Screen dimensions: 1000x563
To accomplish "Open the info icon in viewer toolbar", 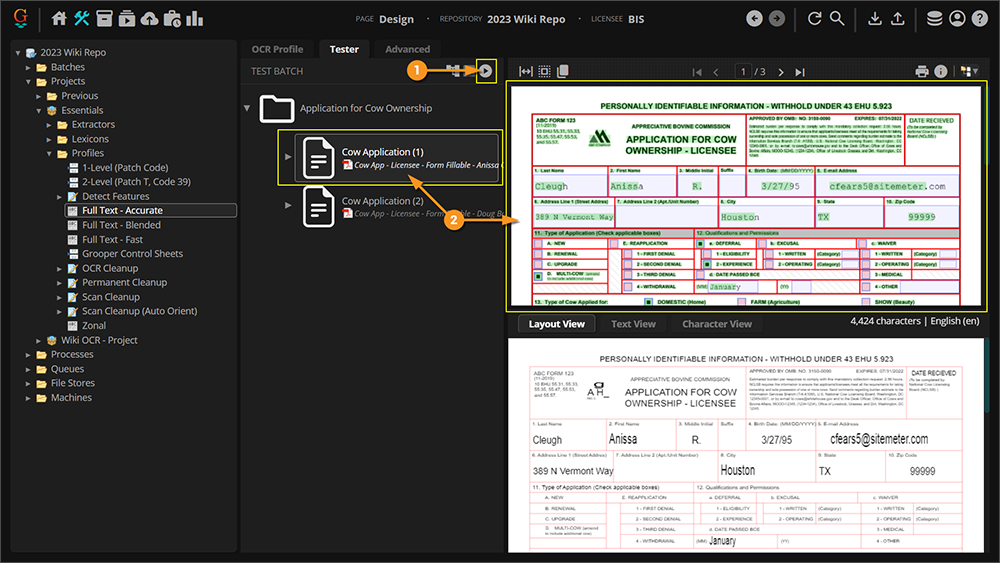I will (941, 72).
